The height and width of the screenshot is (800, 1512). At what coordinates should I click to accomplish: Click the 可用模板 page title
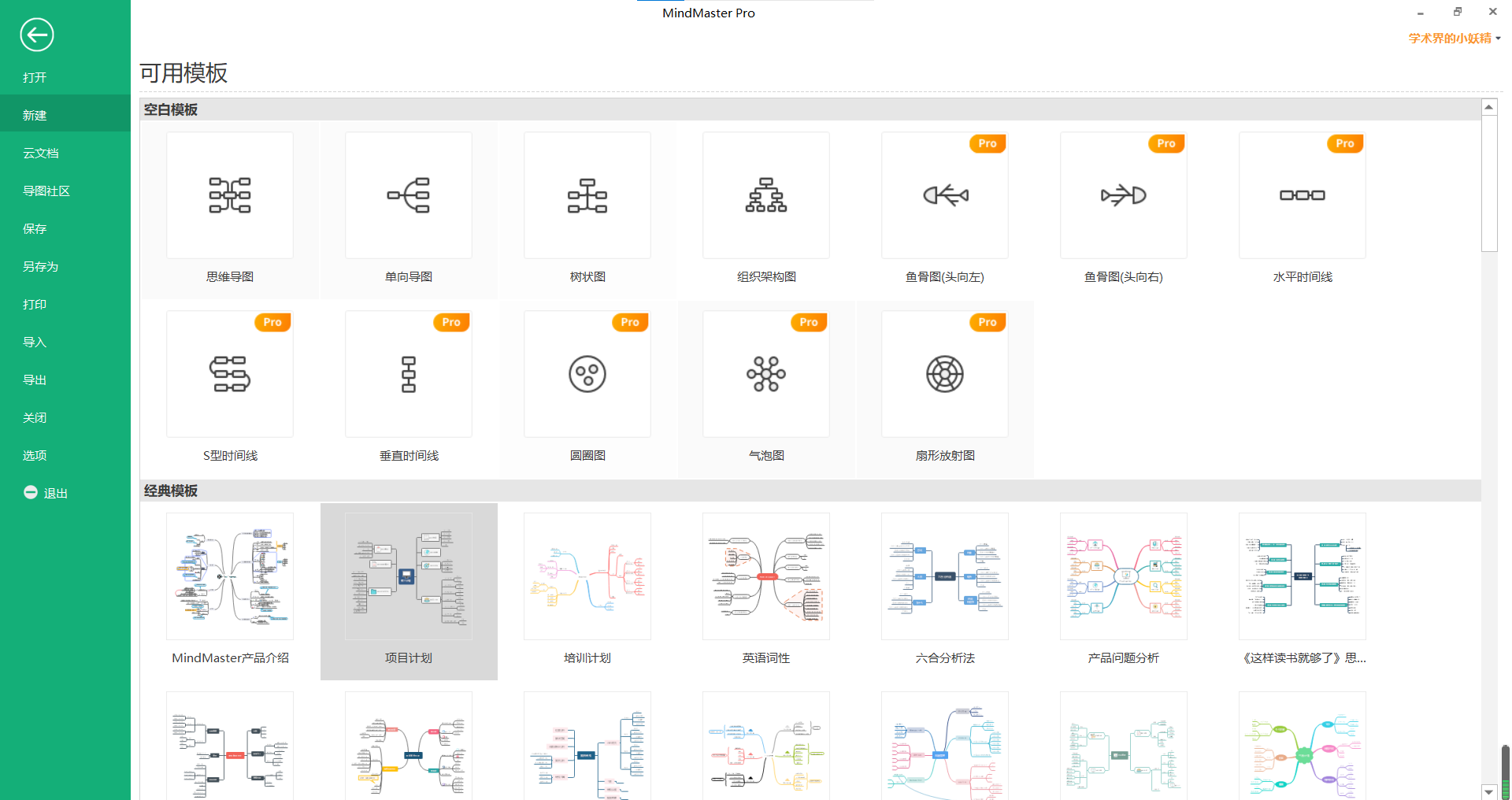[x=183, y=73]
